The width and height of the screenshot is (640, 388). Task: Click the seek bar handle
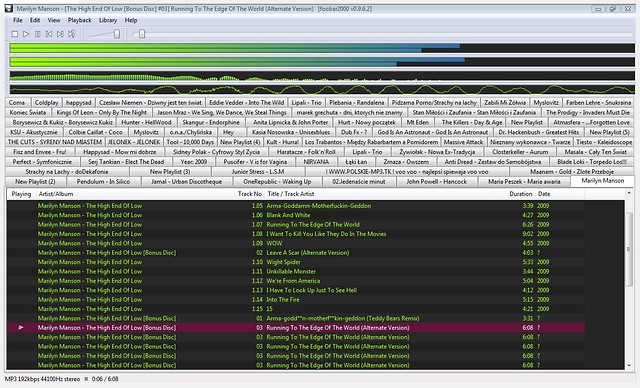click(x=142, y=34)
